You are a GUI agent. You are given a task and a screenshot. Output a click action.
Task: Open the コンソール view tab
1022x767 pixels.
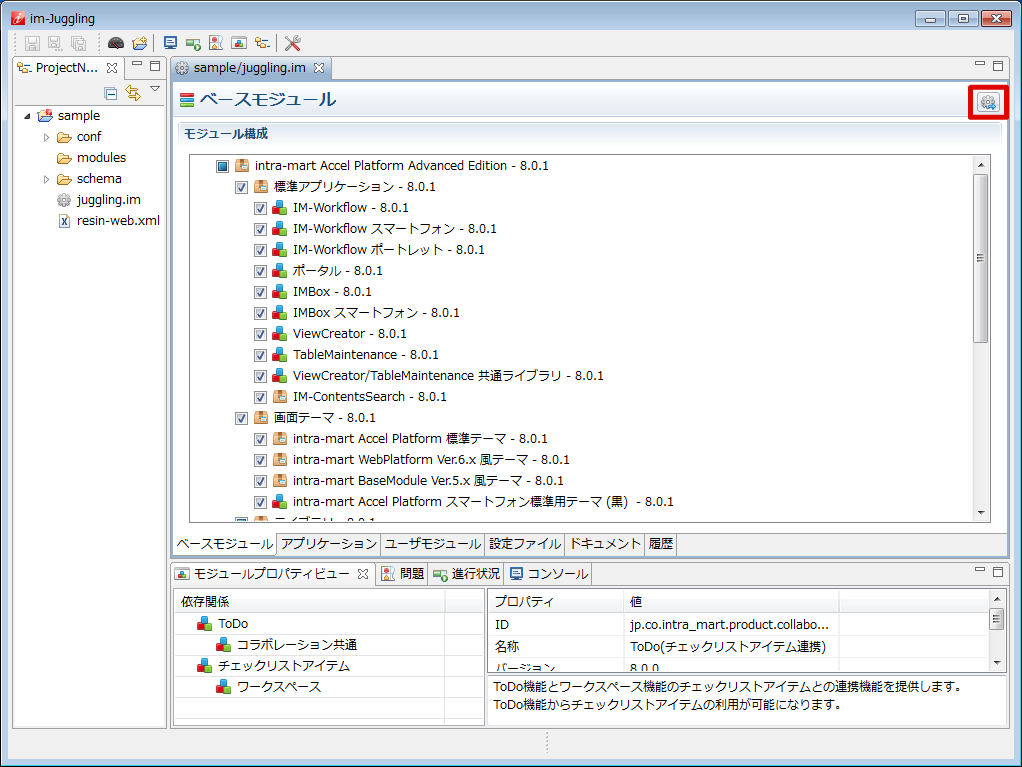[x=549, y=573]
